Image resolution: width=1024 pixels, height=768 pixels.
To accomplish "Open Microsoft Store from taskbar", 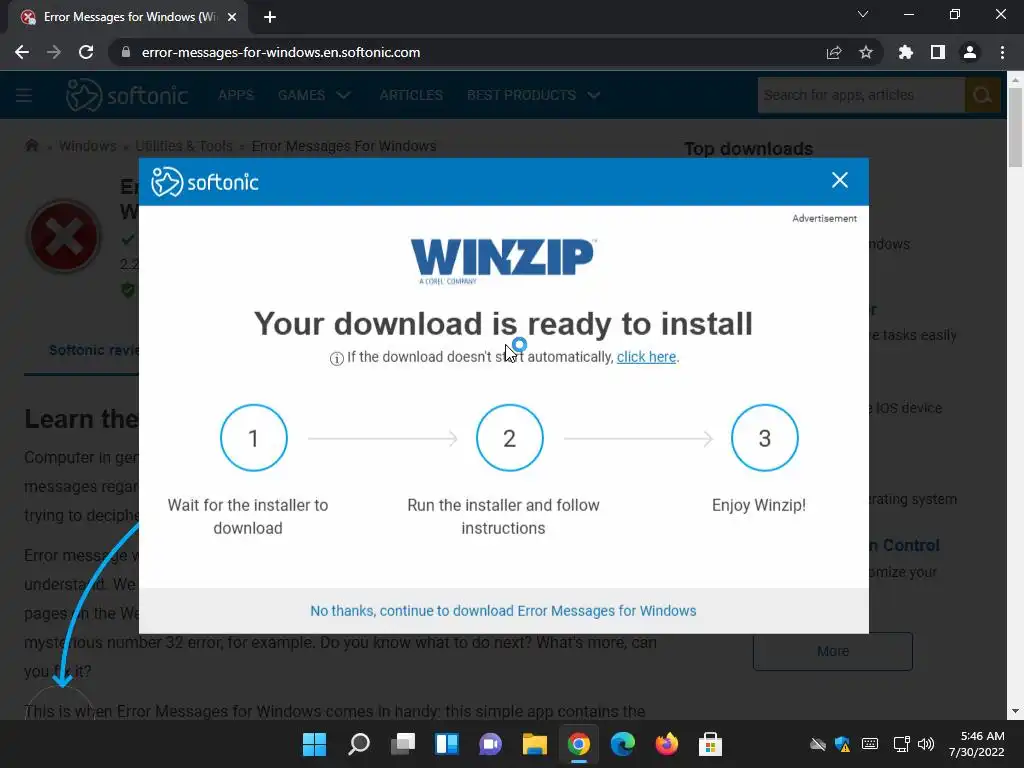I will [x=711, y=744].
